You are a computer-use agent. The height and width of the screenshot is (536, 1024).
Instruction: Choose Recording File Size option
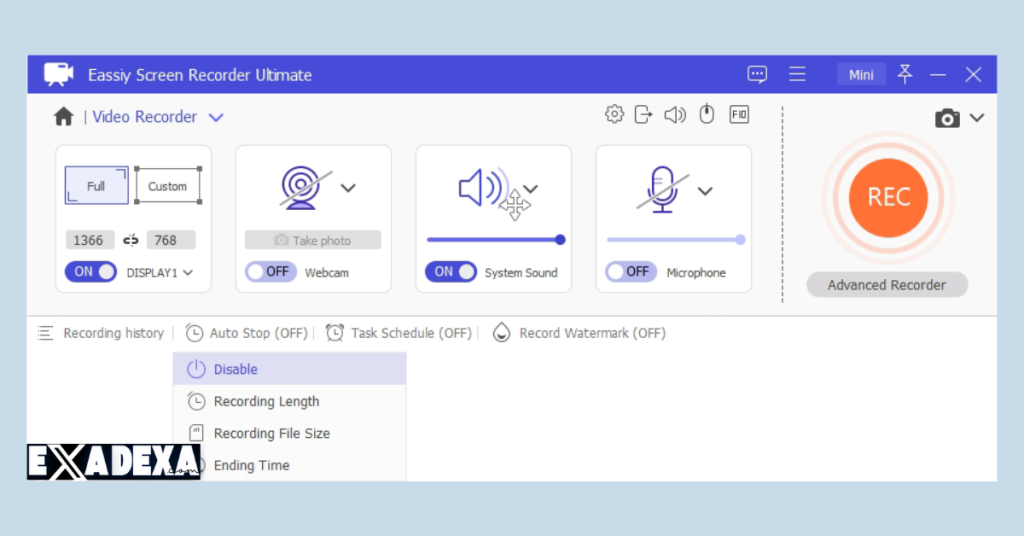289,433
